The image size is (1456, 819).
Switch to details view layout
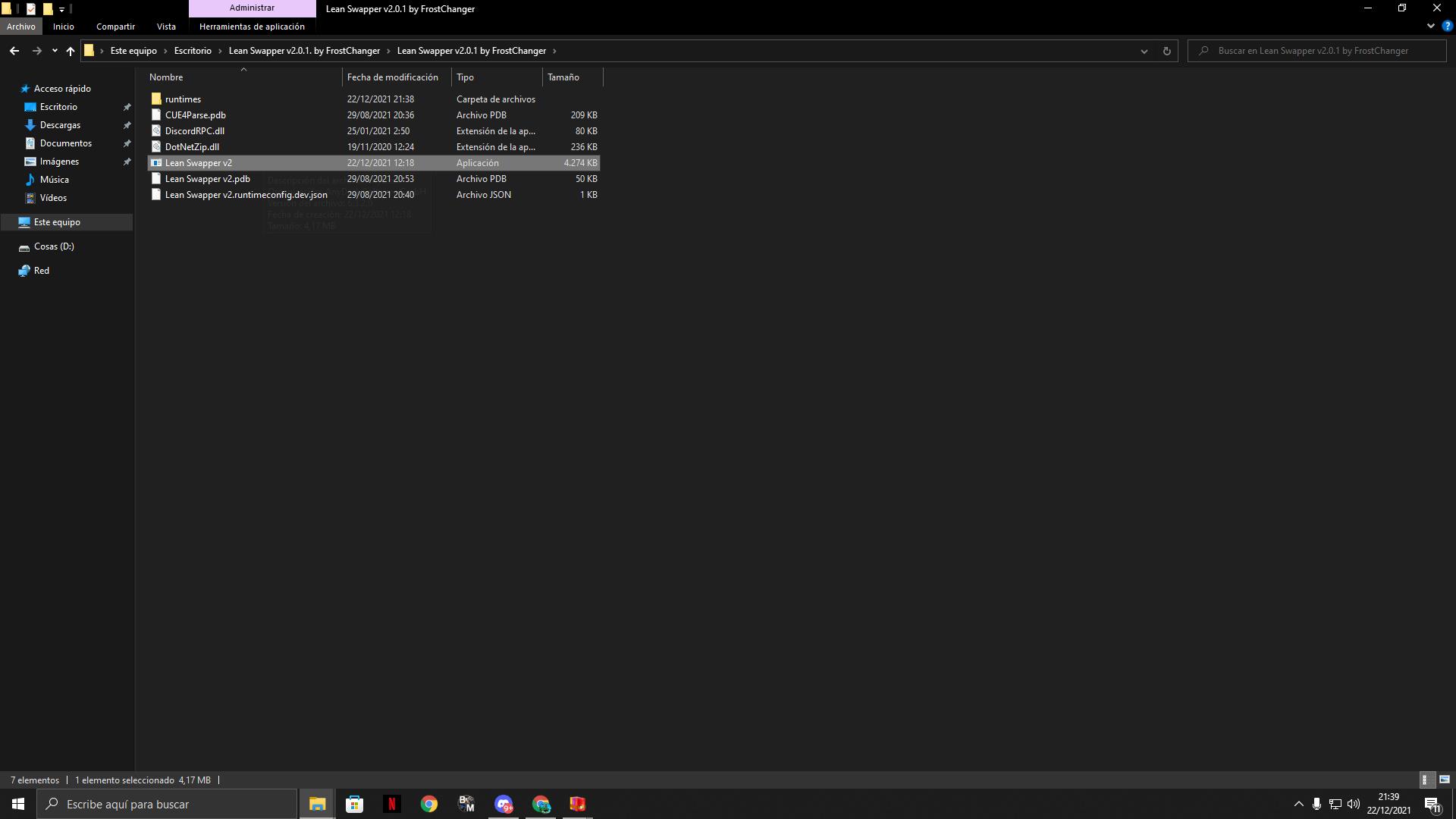1425,780
